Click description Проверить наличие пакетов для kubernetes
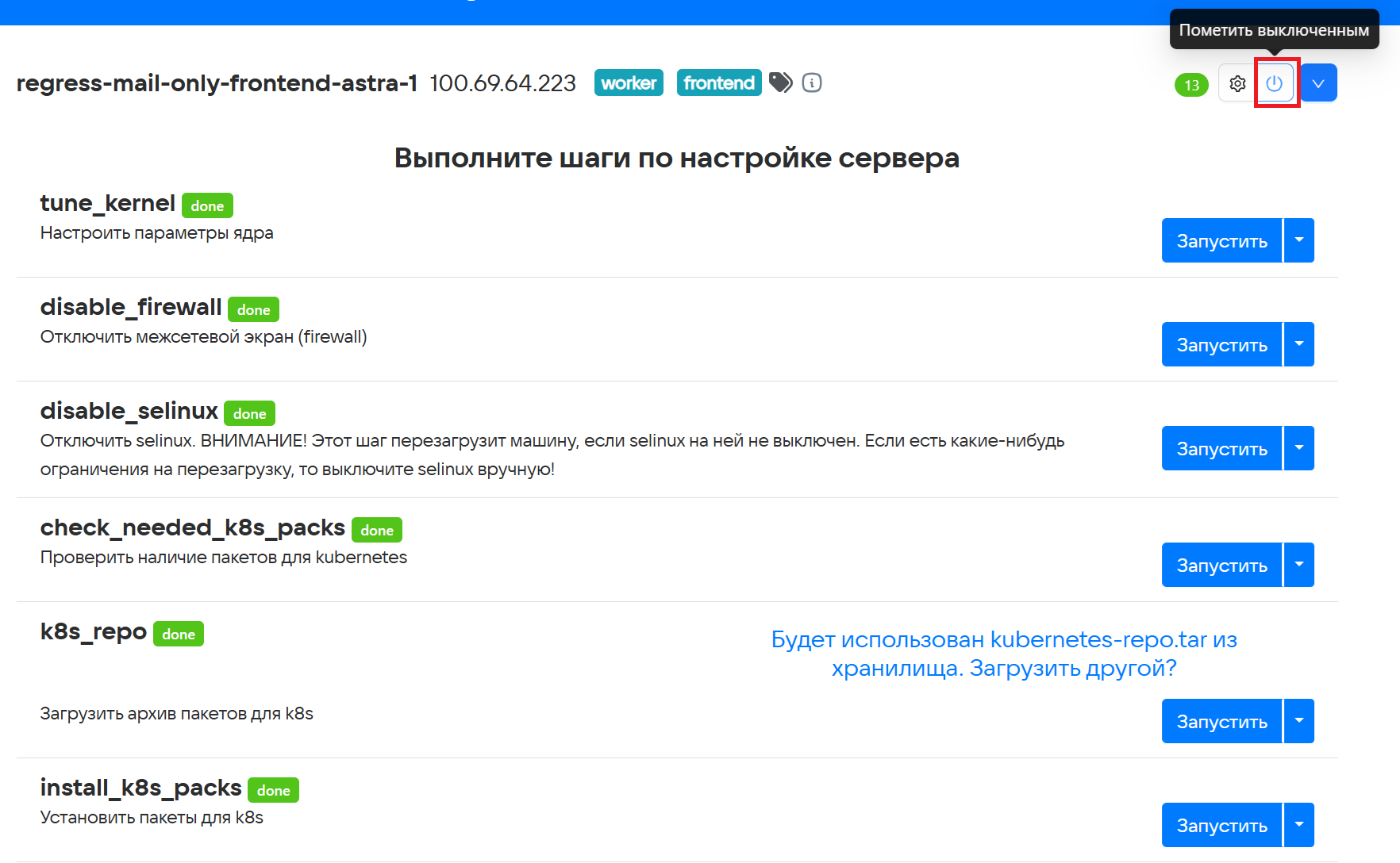The image size is (1400, 863). [x=223, y=558]
